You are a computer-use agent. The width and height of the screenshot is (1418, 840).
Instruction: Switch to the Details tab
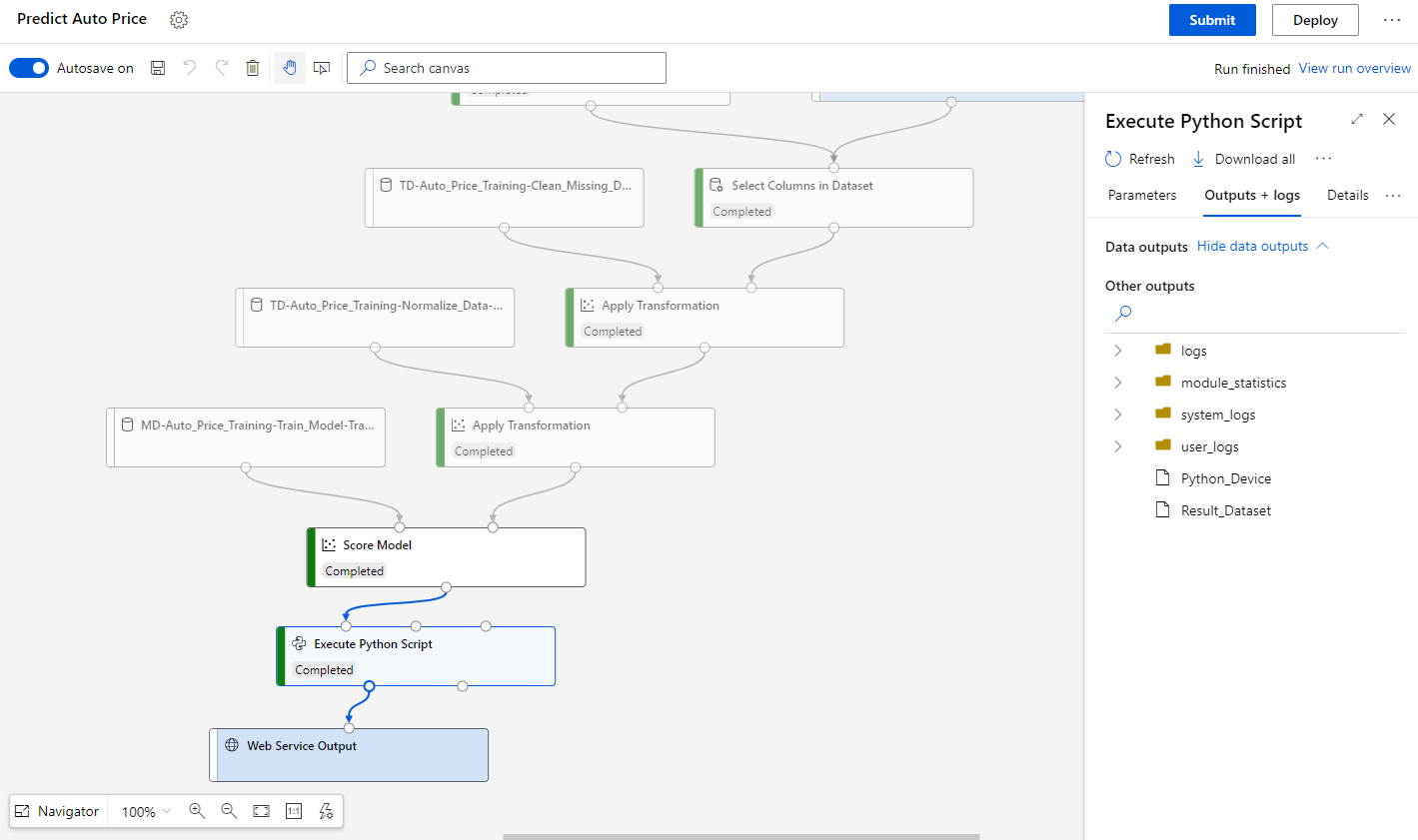(x=1347, y=195)
